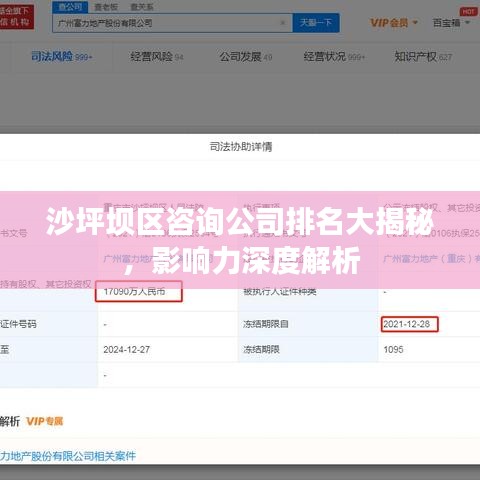Image resolution: width=480 pixels, height=480 pixels.
Task: Select the 查公司 search tab
Action: pyautogui.click(x=70, y=7)
